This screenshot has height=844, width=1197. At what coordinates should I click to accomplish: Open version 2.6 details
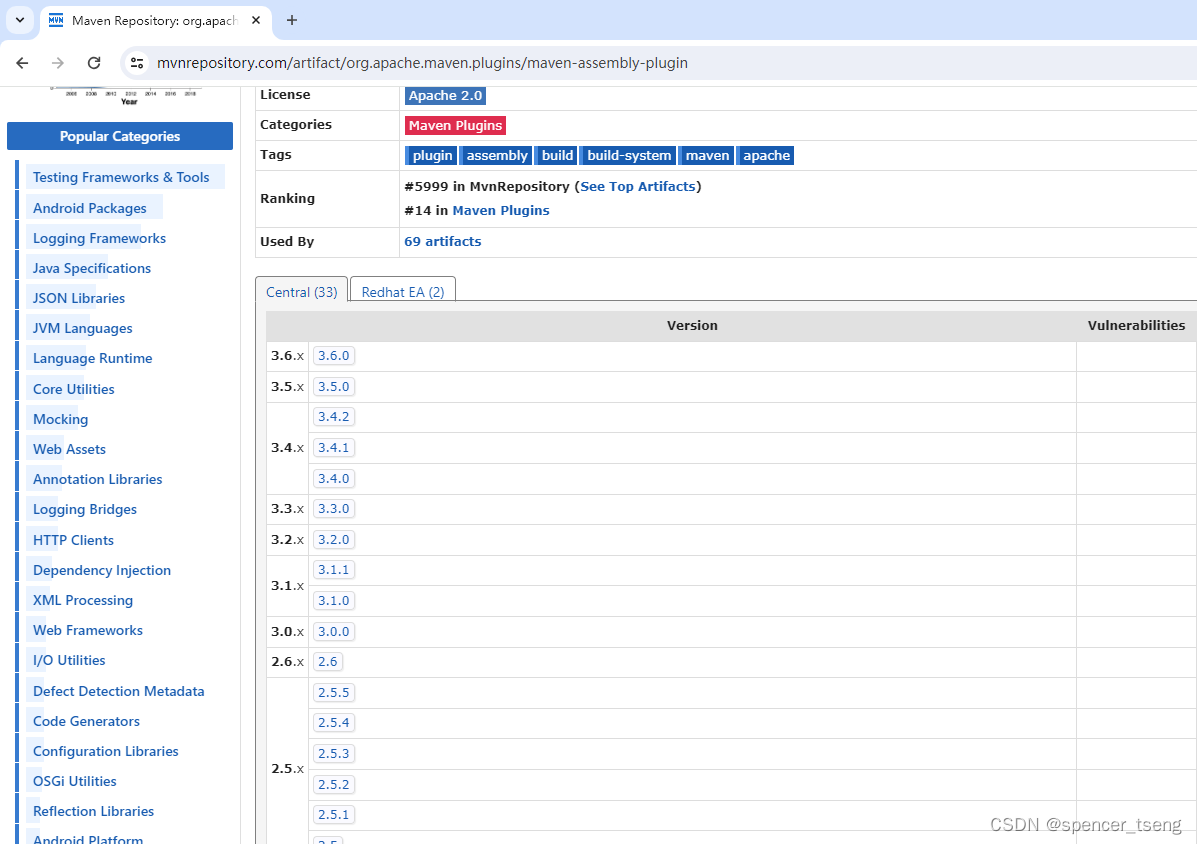point(327,661)
